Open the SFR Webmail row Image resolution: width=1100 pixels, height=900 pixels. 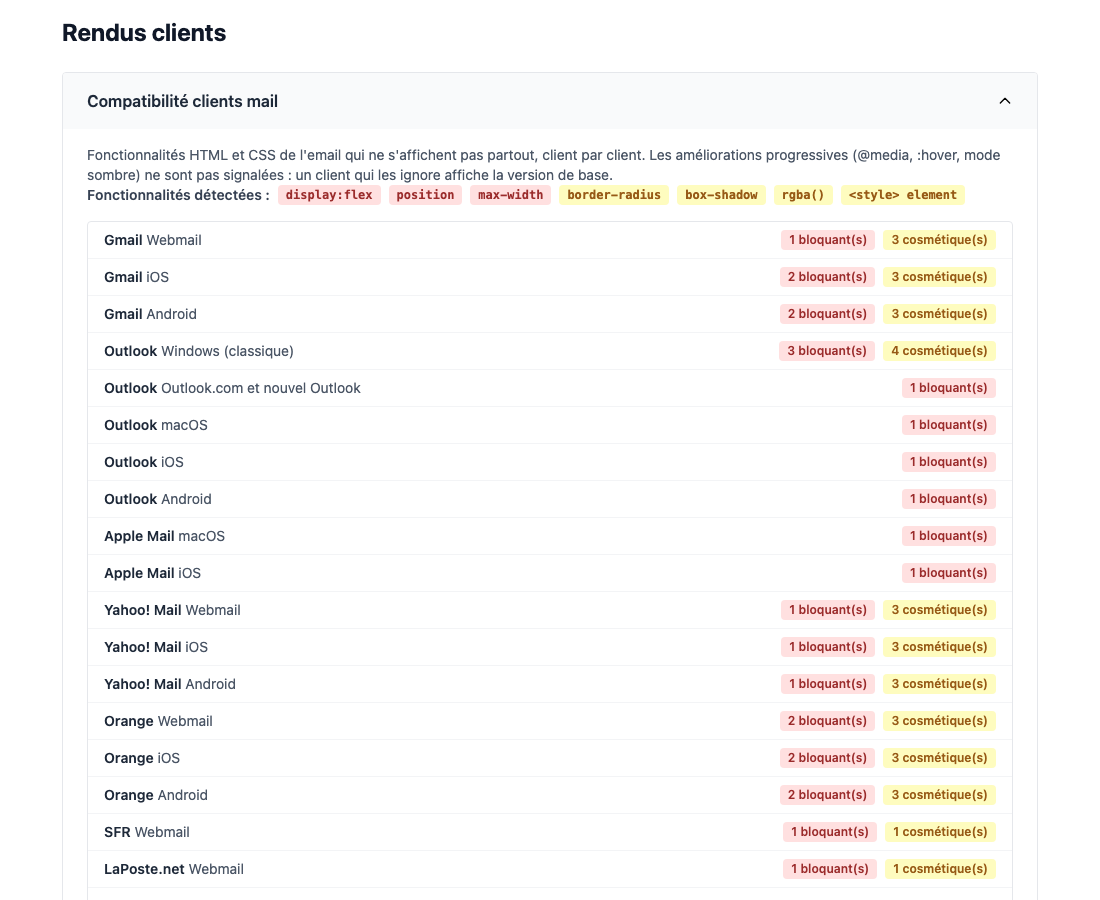click(549, 833)
